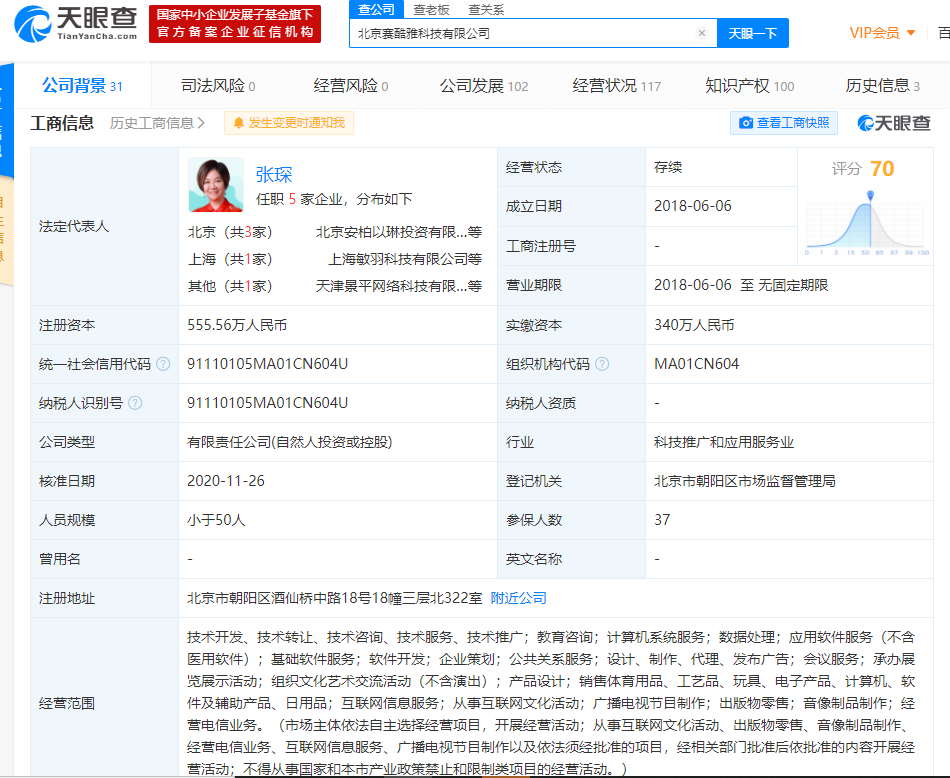Screen dimensions: 950x778
Task: Click 查看工商快照 button
Action: [x=784, y=123]
